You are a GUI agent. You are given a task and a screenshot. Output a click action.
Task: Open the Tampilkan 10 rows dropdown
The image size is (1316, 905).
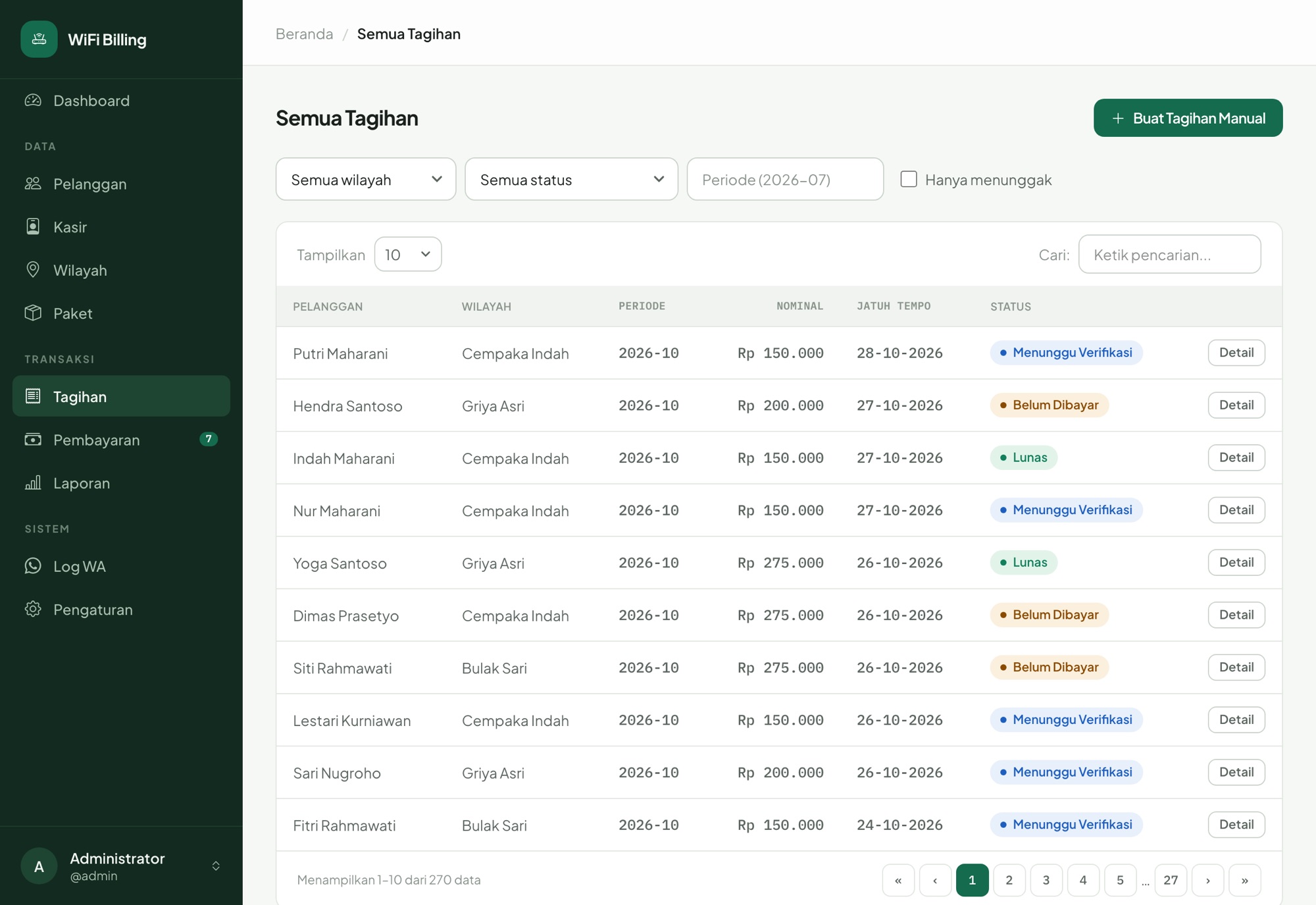pyautogui.click(x=408, y=254)
